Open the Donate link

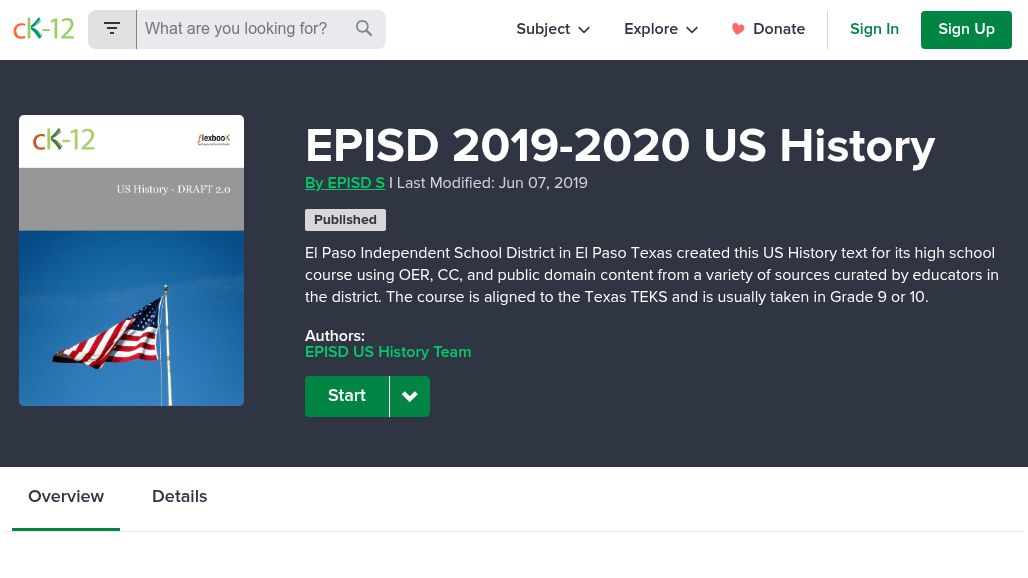click(768, 29)
